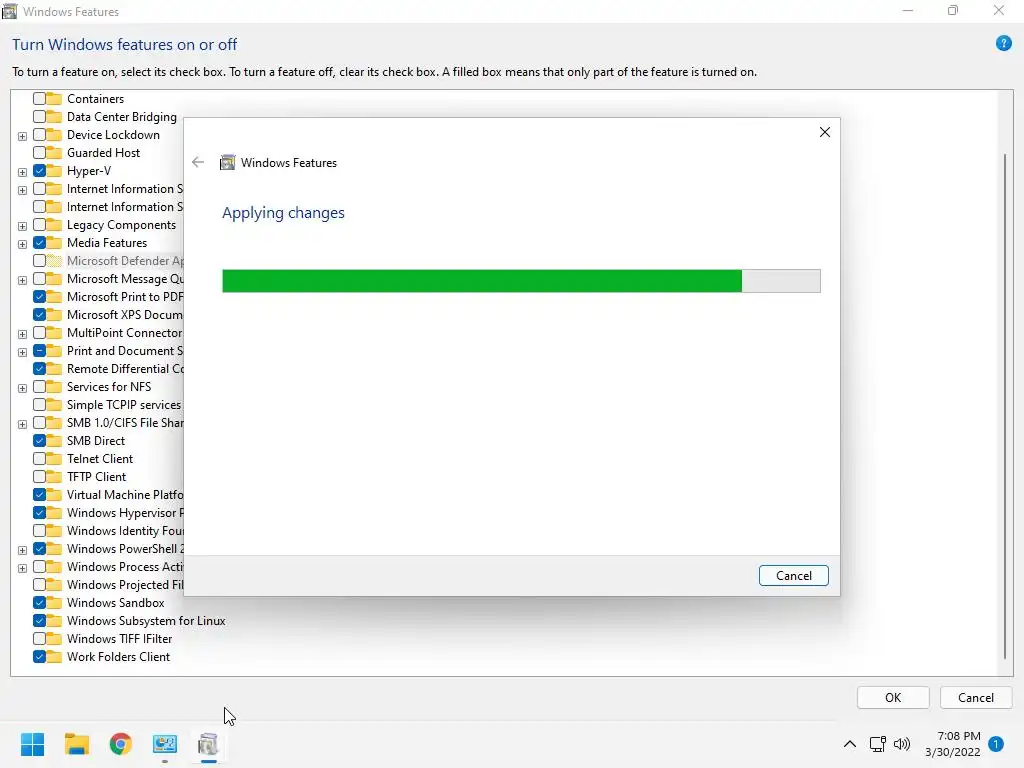Image resolution: width=1024 pixels, height=768 pixels.
Task: Expand the Device Lockdown node
Action: 22,136
